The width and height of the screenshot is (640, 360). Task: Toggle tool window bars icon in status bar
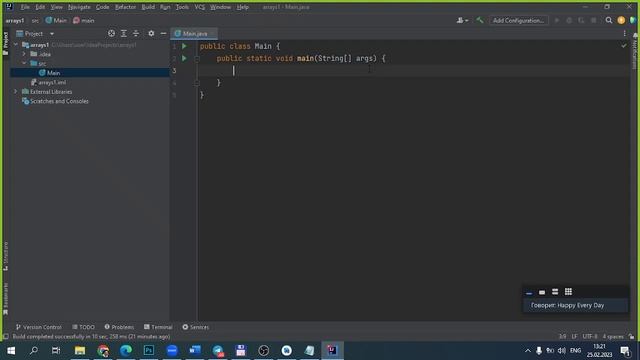pos(6,336)
